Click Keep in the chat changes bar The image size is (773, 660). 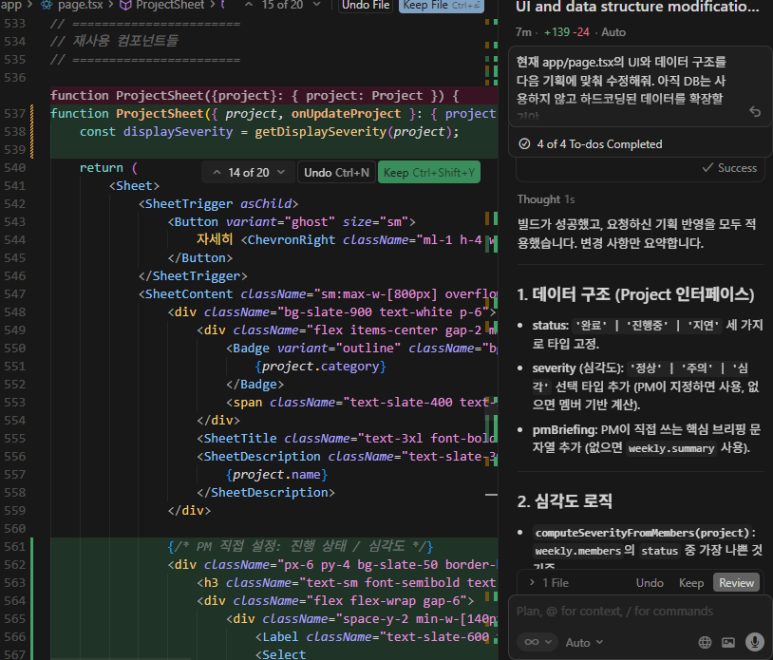click(x=691, y=583)
